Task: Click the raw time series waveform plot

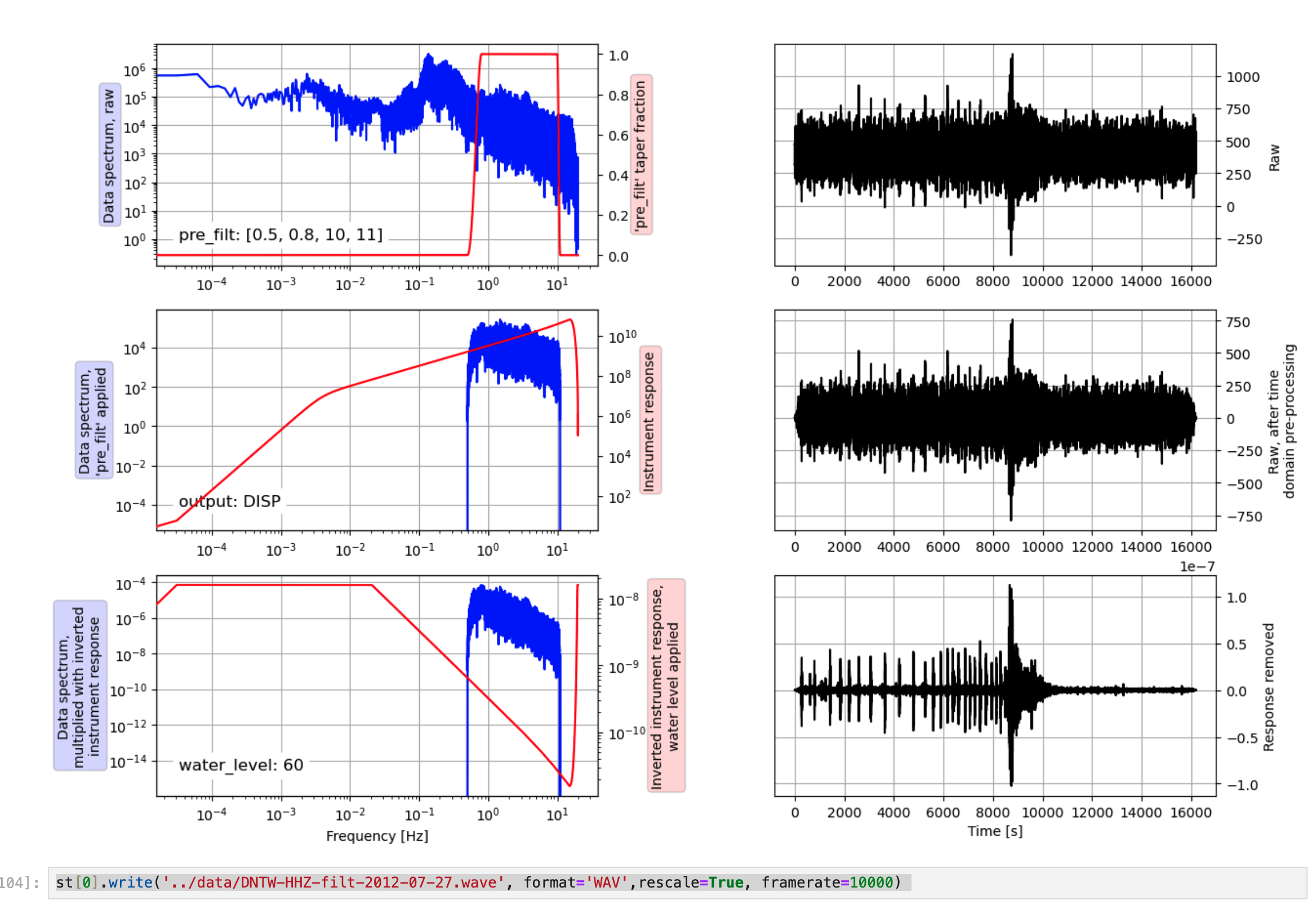Action: coord(995,155)
